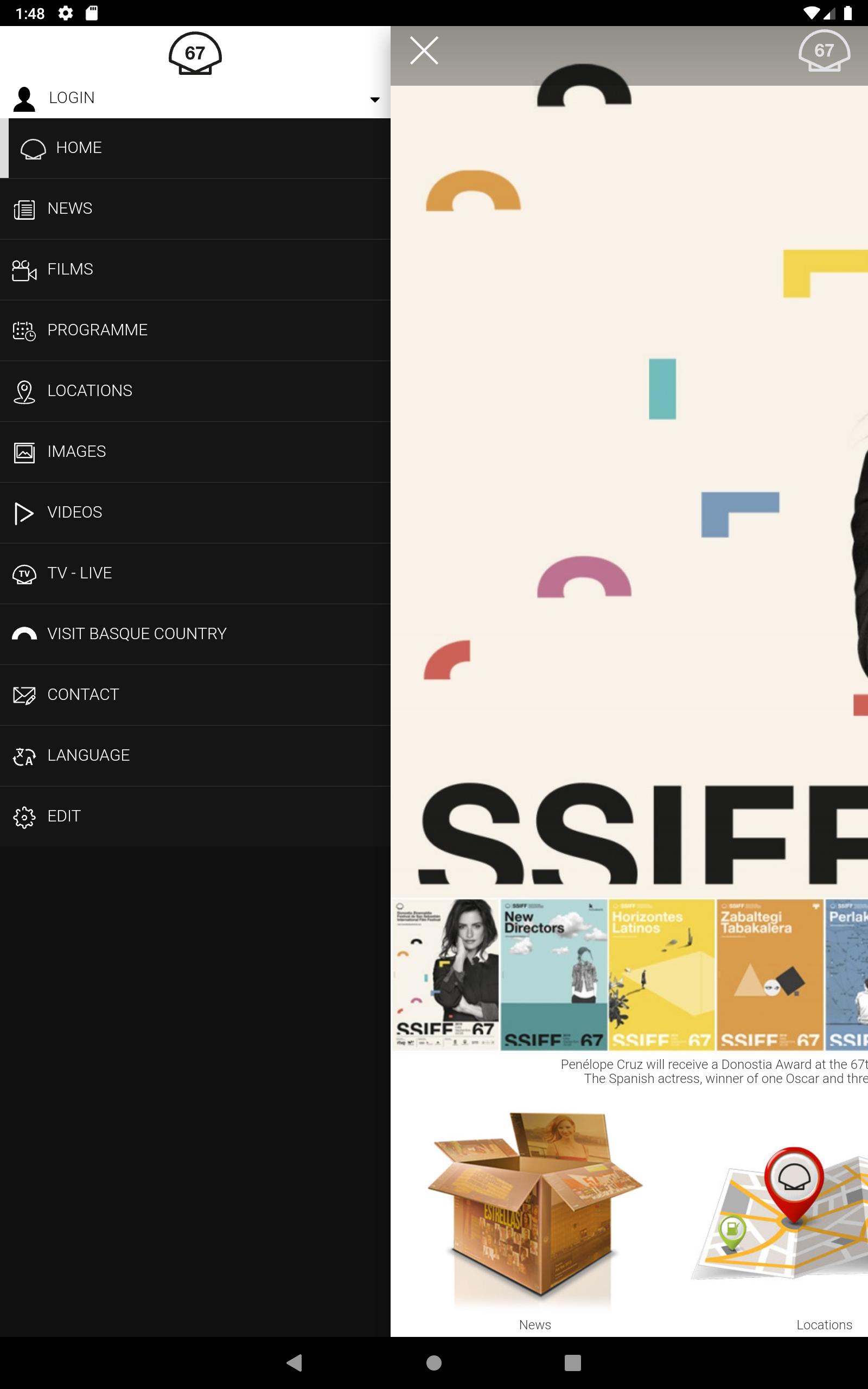Open TV - Live shell icon
868x1389 pixels.
coord(24,574)
